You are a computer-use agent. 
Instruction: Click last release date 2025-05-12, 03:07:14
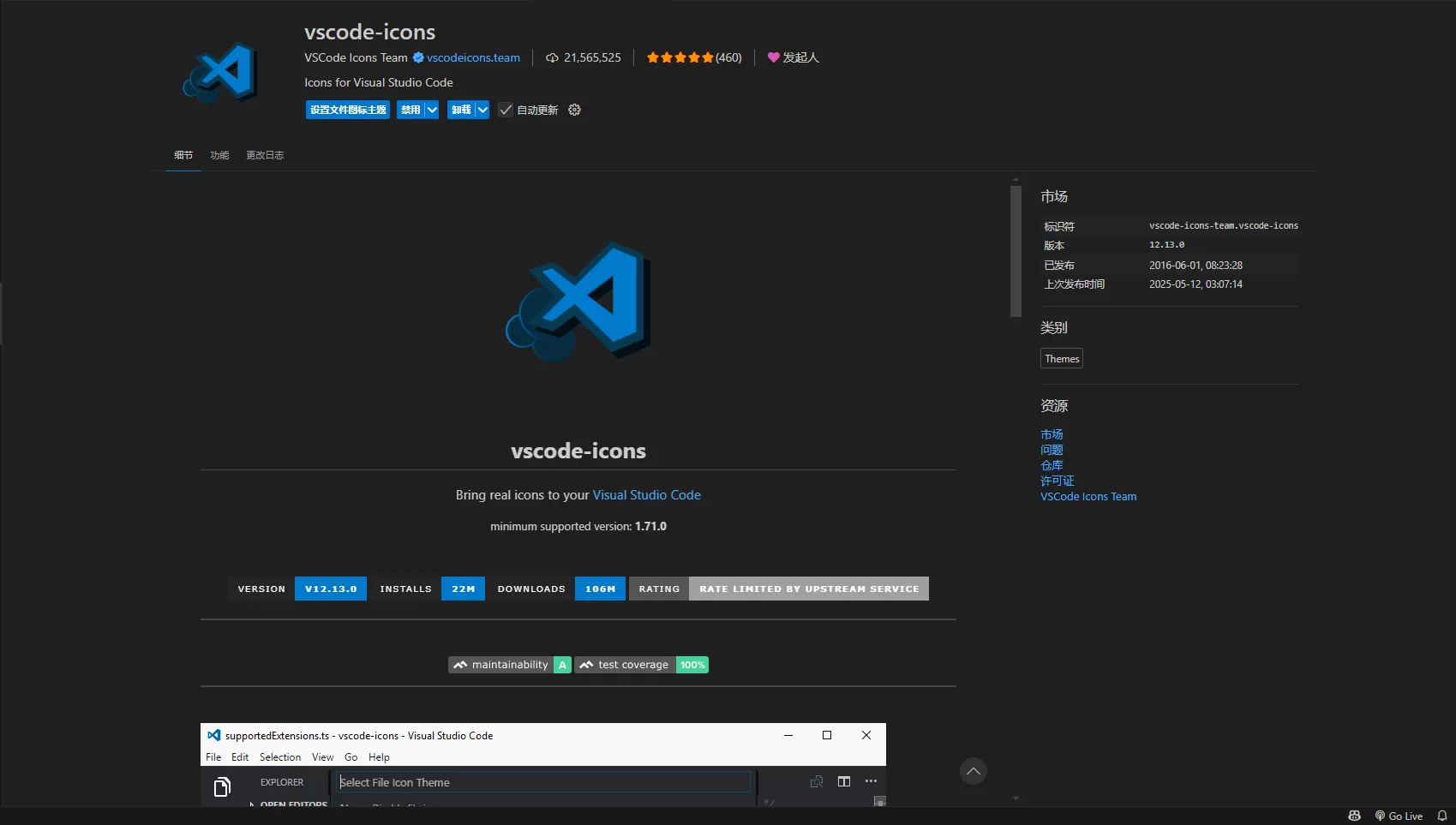tap(1195, 284)
